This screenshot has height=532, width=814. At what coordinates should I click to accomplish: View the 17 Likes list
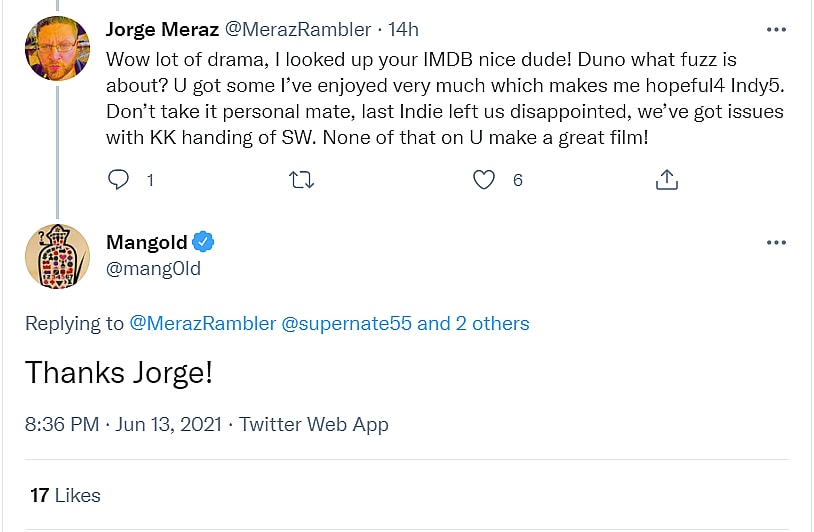coord(65,495)
